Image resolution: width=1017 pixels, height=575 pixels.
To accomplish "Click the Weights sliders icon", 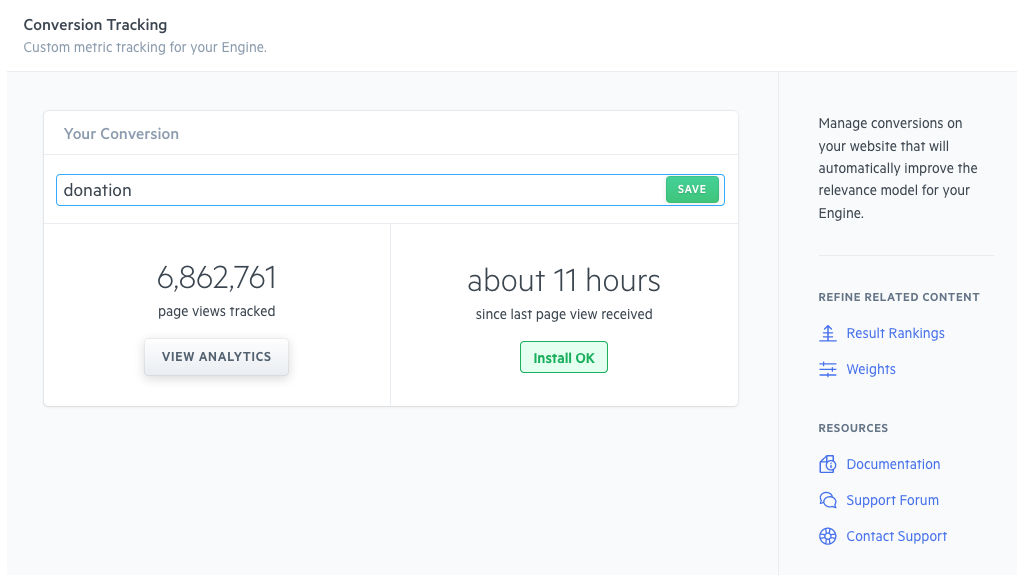I will [x=828, y=369].
